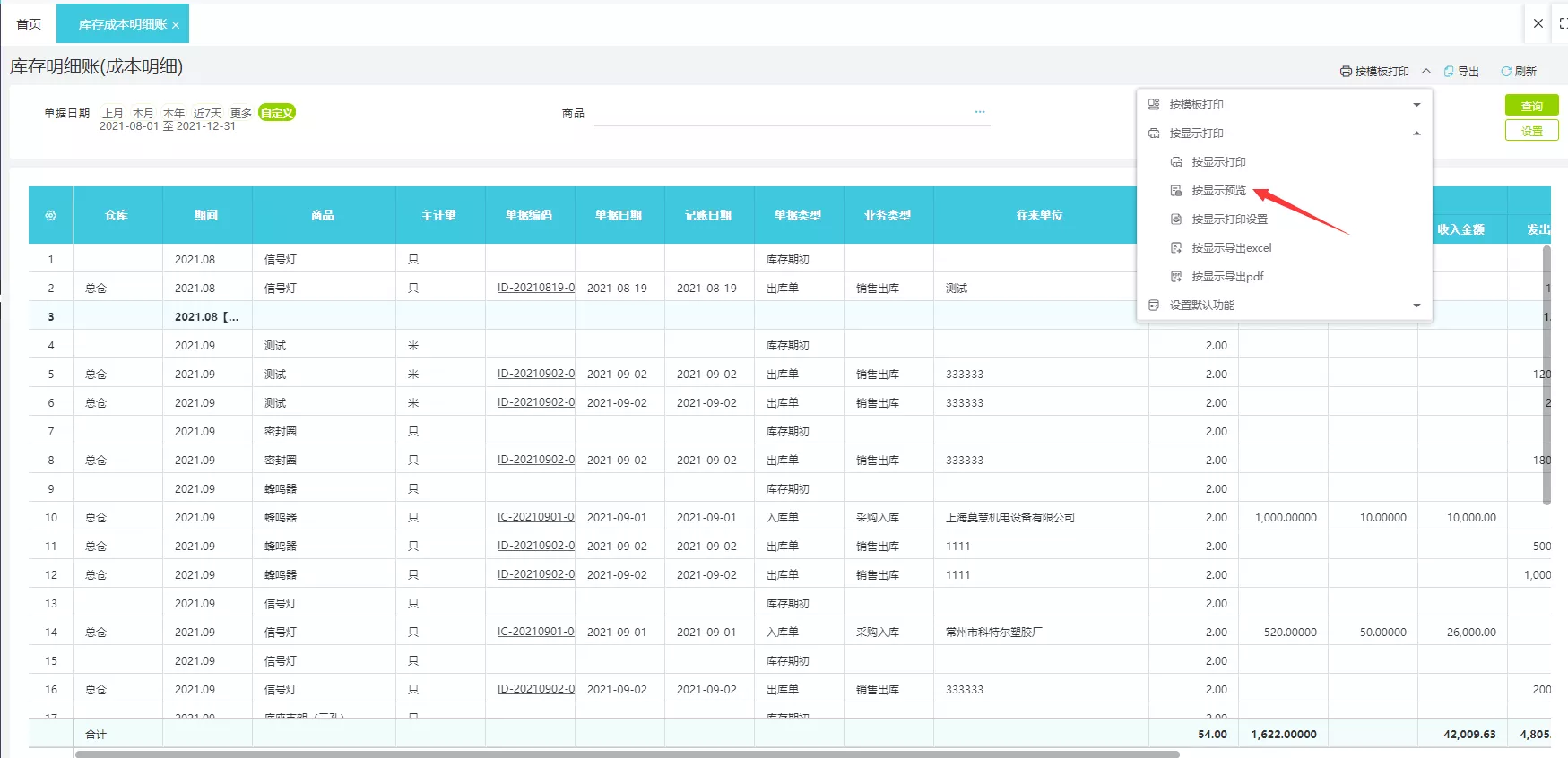Click the 按显示打印 printer icon in submenu
This screenshot has height=758, width=1568.
point(1176,162)
